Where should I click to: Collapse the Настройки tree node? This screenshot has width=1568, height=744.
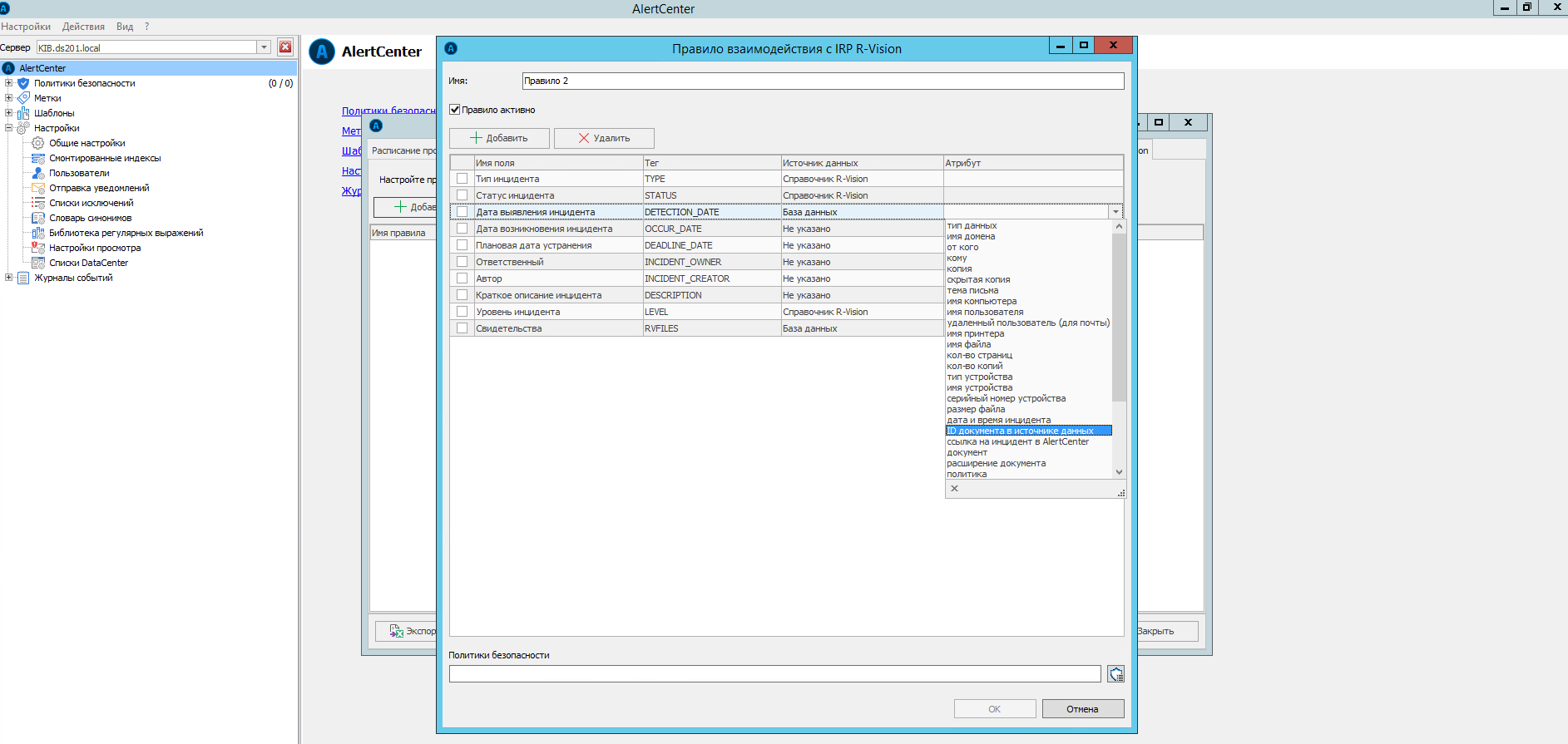tap(8, 128)
